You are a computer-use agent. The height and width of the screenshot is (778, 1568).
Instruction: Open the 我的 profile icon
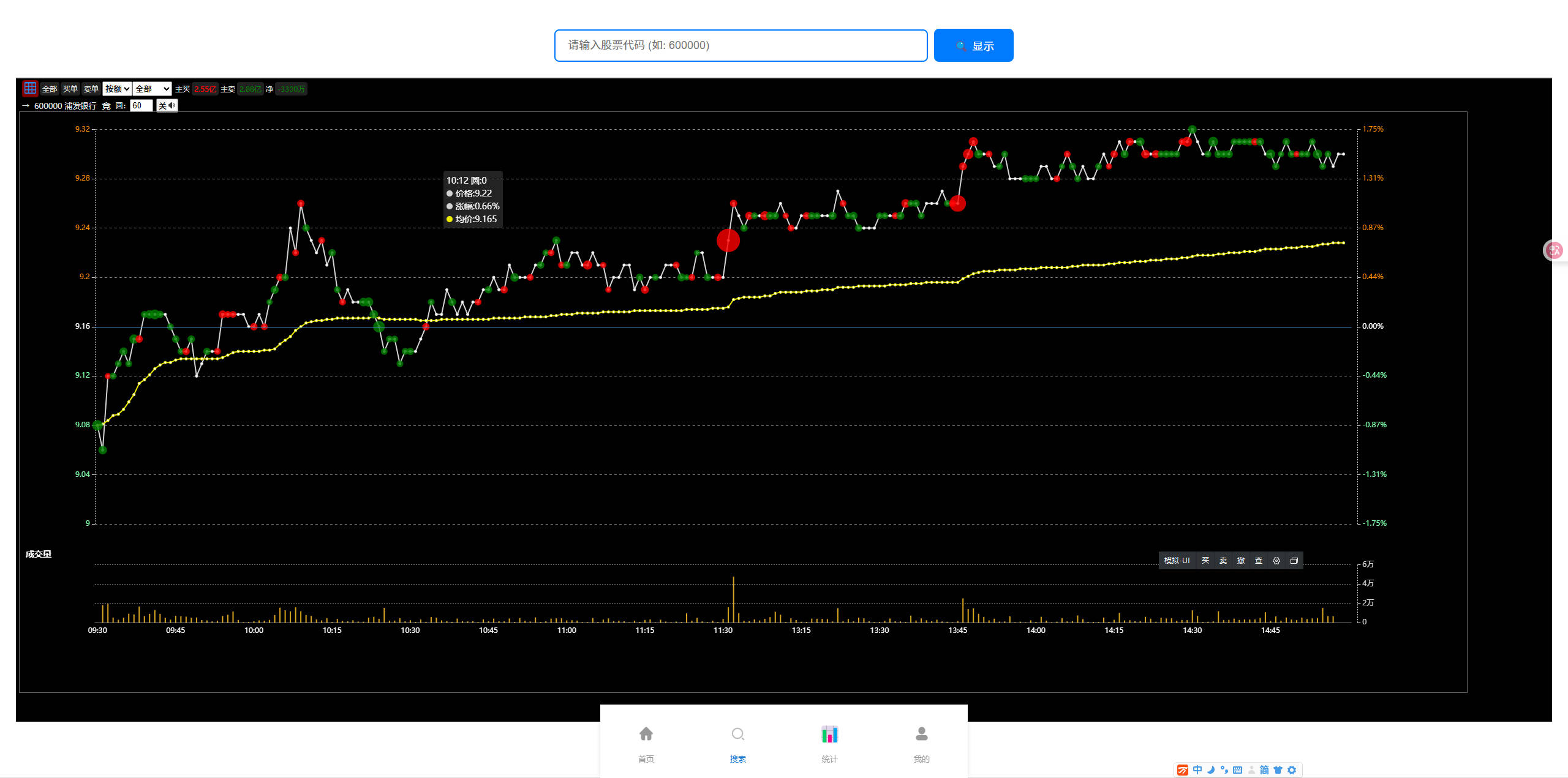click(x=922, y=733)
